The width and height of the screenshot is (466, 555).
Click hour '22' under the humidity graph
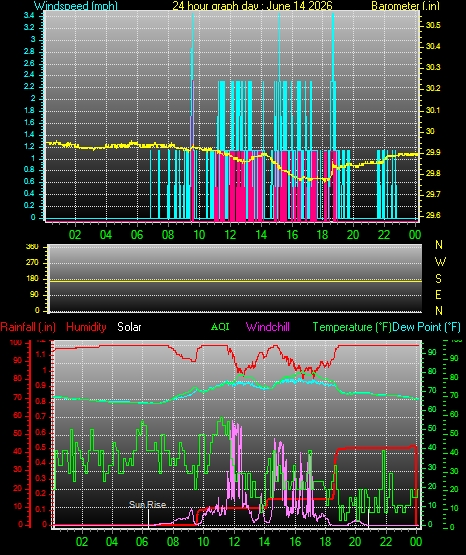[386, 542]
